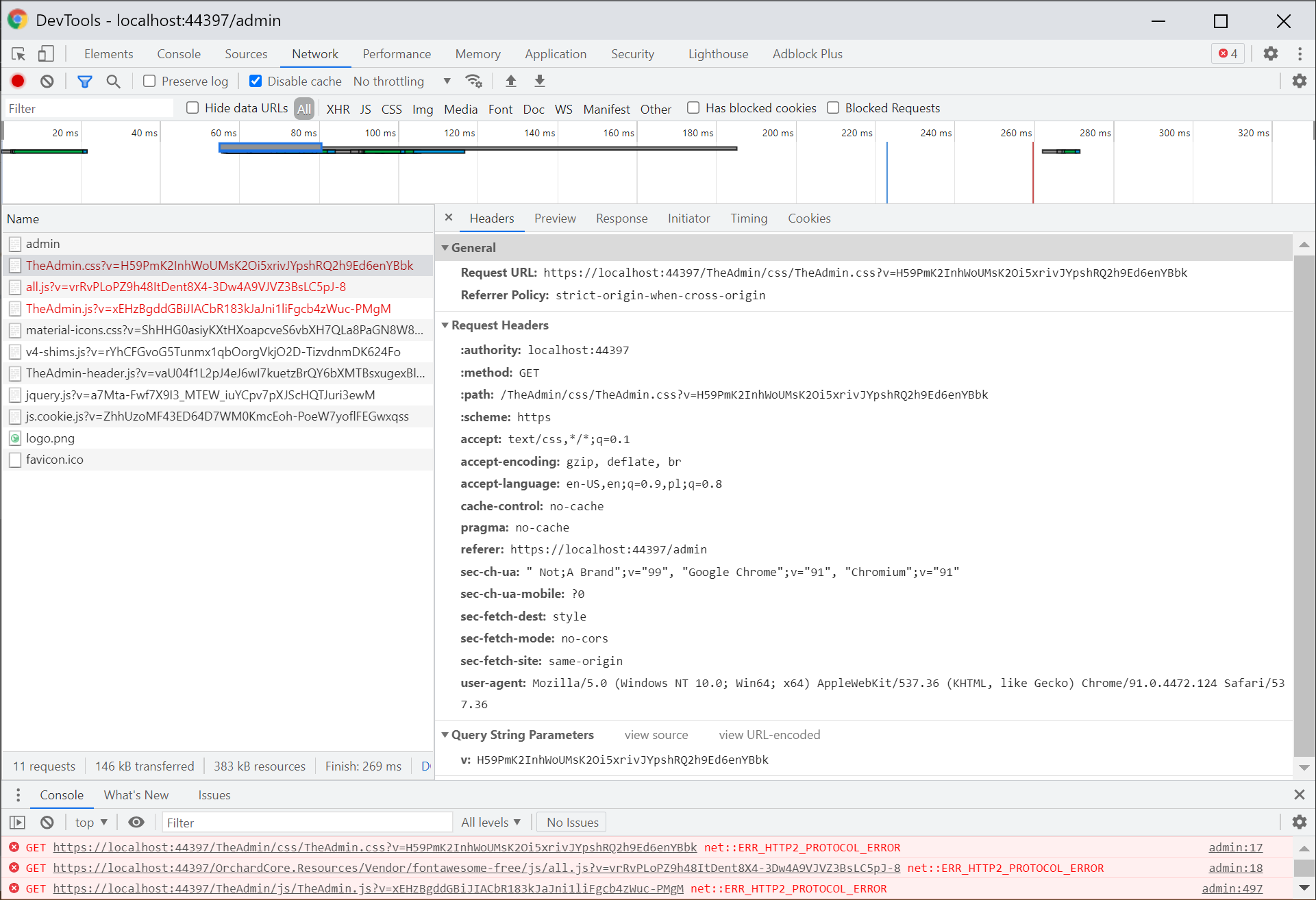
Task: Toggle device toolbar emulation
Action: pos(45,53)
